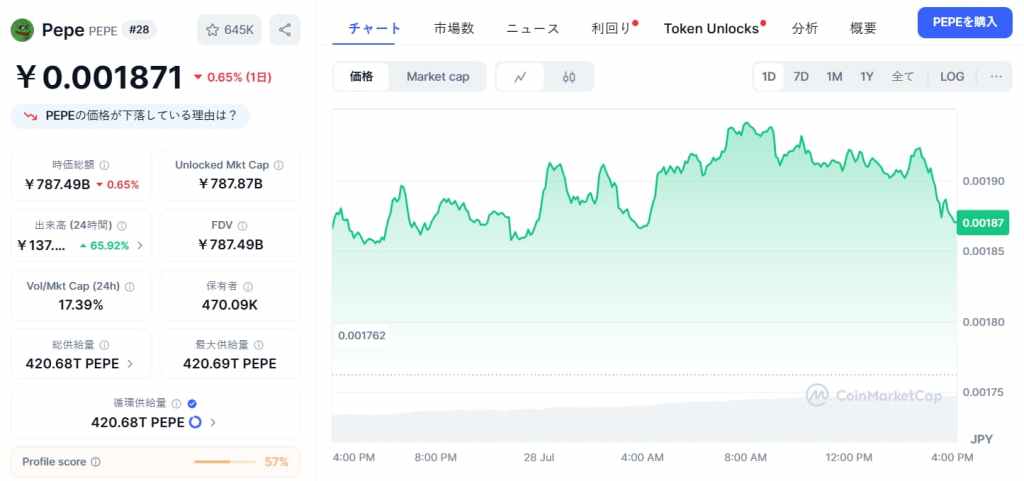
Task: Open the 利回り tab
Action: click(x=612, y=29)
